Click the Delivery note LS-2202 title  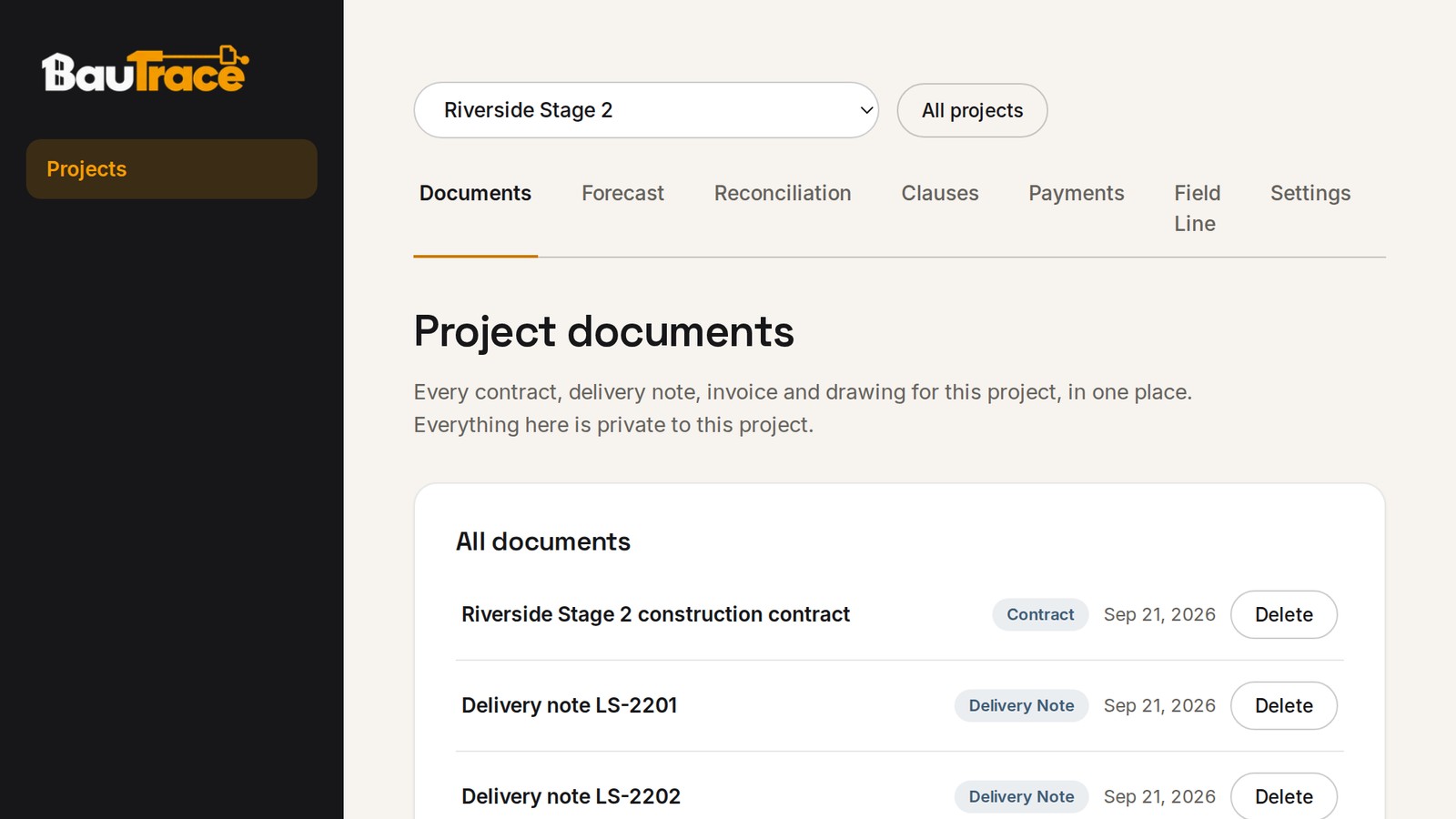click(571, 796)
